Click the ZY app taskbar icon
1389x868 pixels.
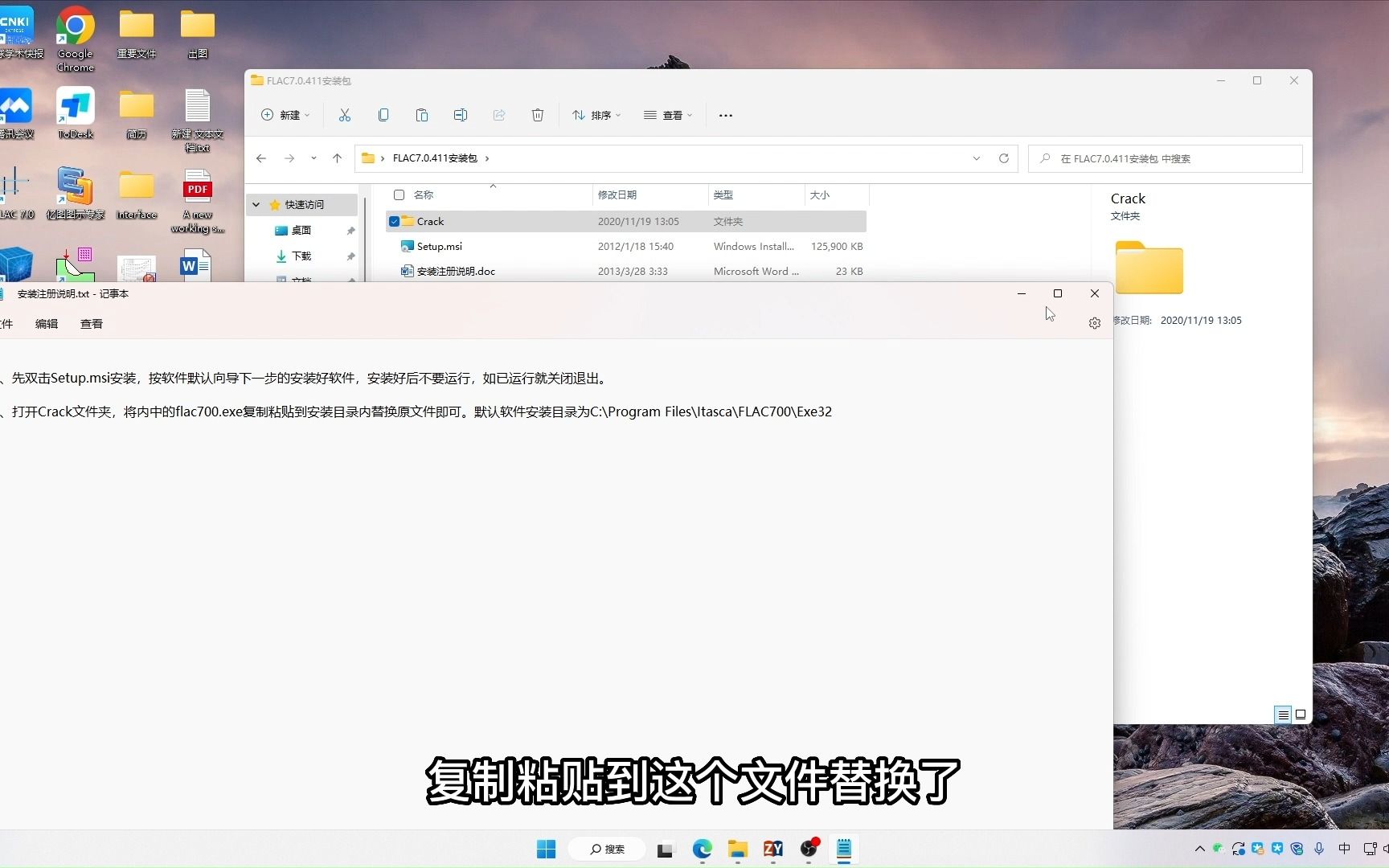(773, 849)
